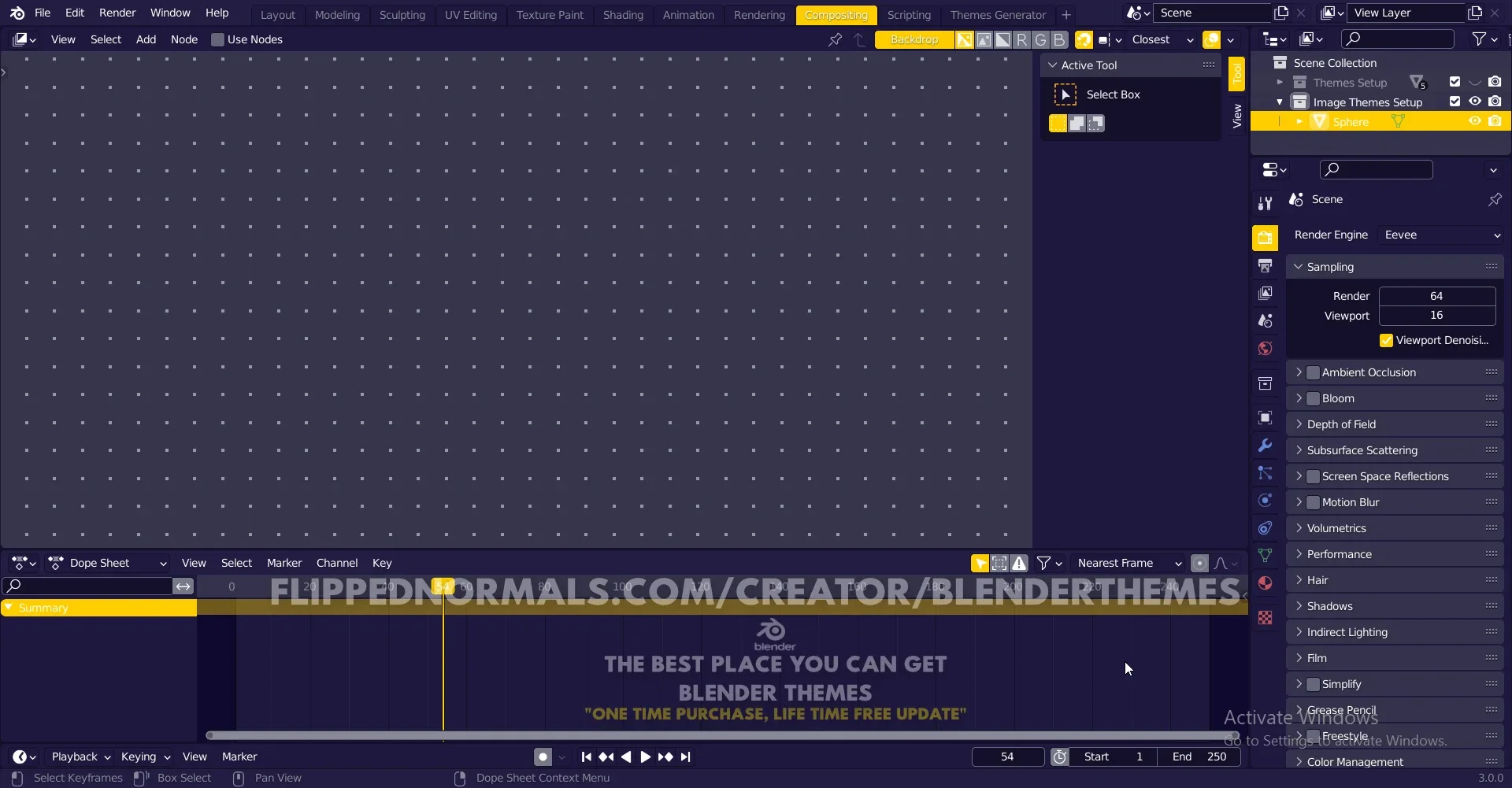Jump to previous keyframe

click(x=606, y=757)
